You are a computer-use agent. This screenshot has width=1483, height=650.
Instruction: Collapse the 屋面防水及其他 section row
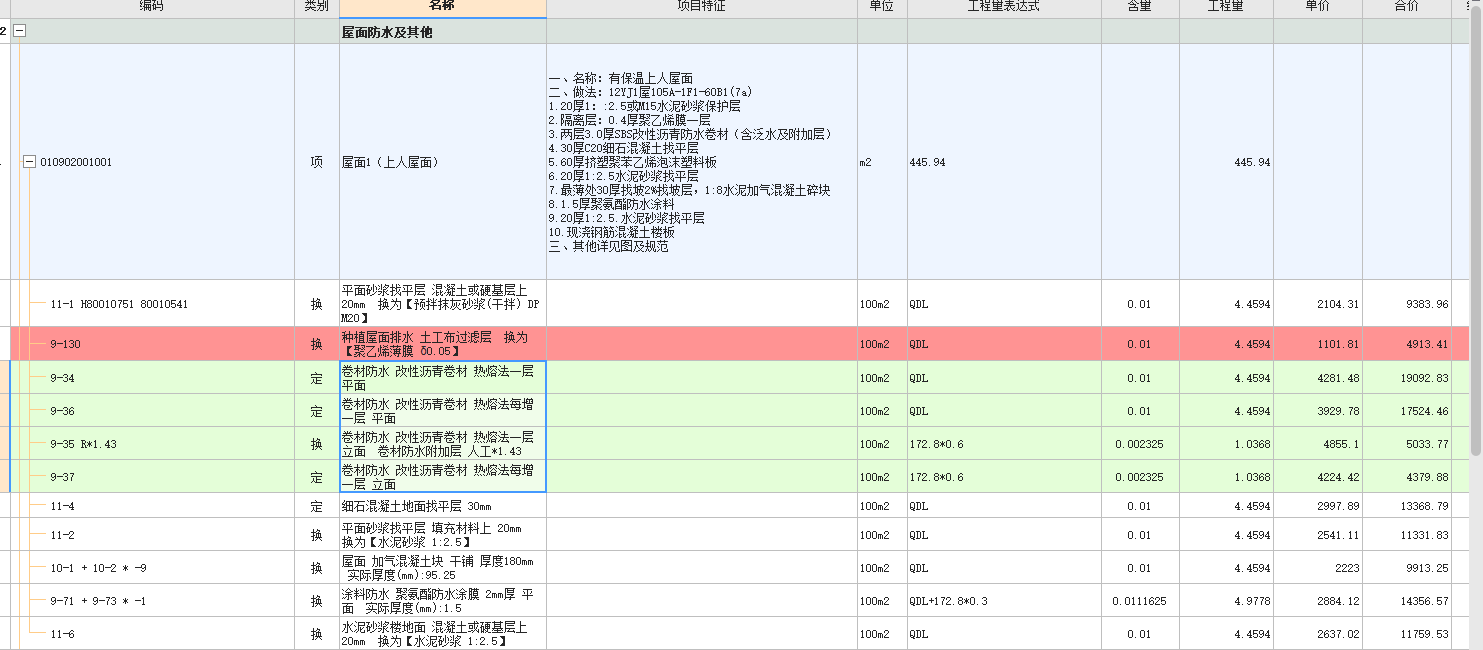click(19, 32)
